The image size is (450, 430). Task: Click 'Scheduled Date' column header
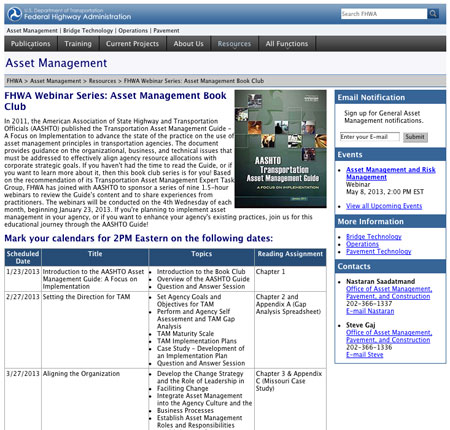(23, 257)
